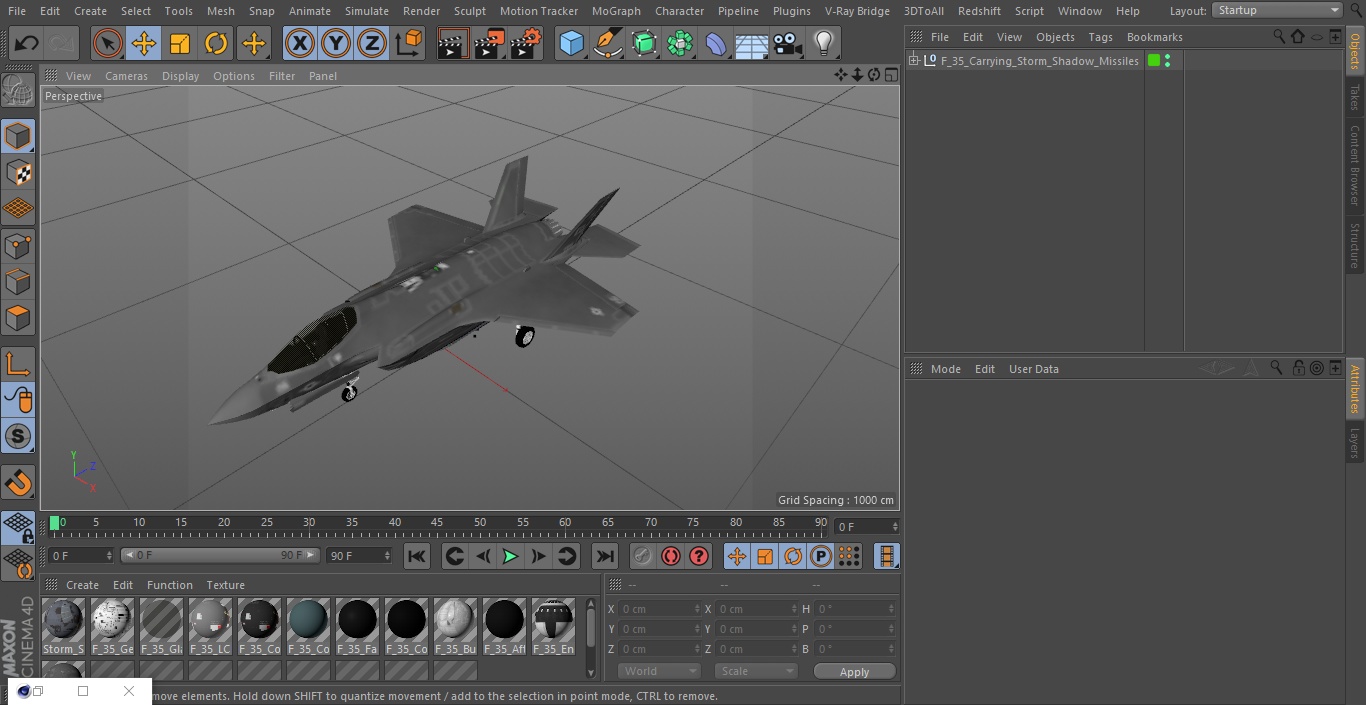Click the X position input field
Image resolution: width=1366 pixels, height=705 pixels.
[659, 609]
